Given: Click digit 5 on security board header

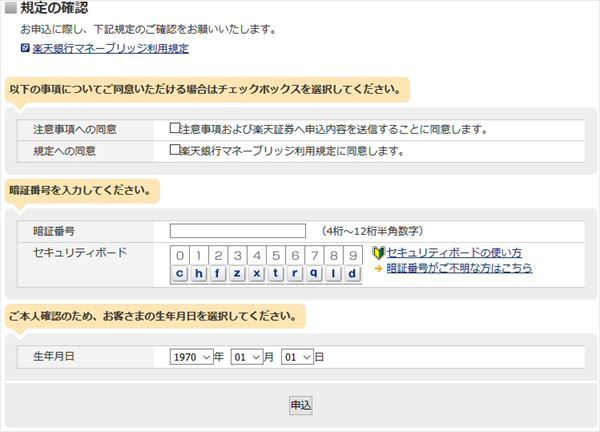Looking at the screenshot, I should coord(276,255).
